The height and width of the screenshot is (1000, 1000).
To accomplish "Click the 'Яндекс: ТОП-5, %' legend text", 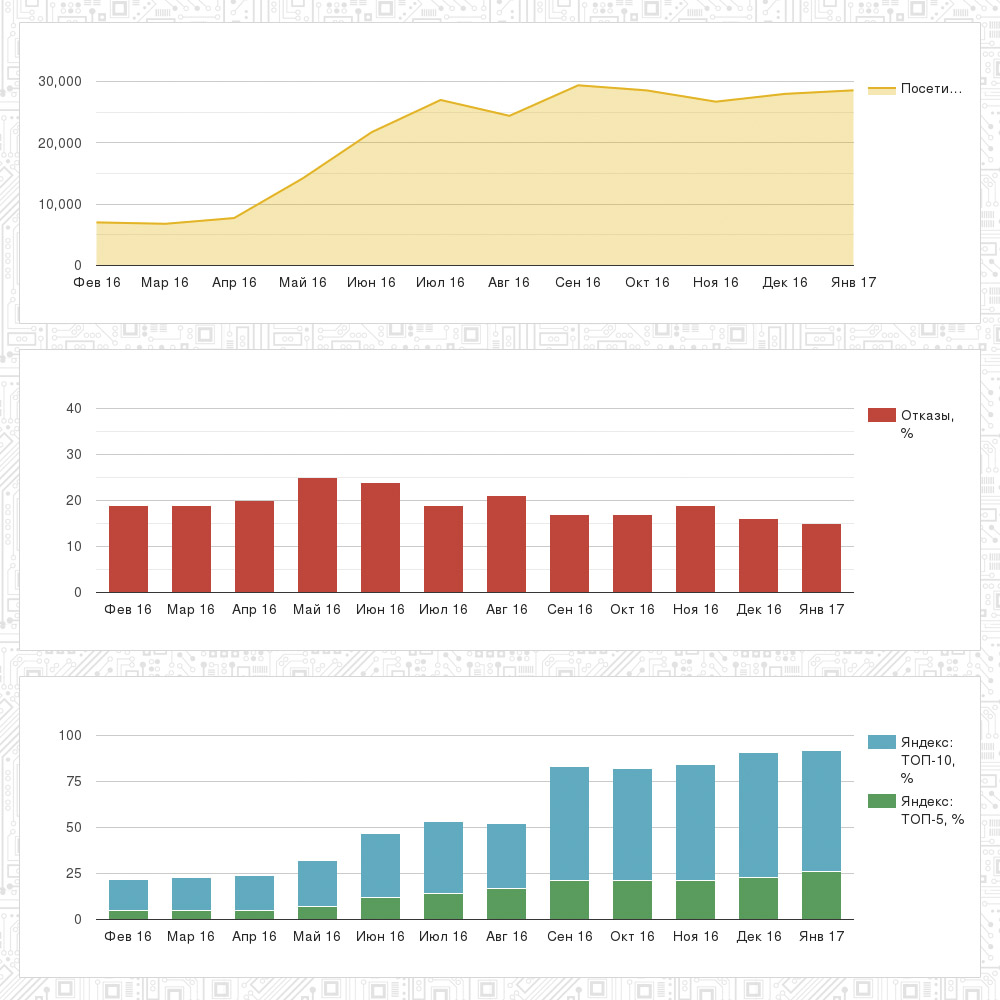I will coord(932,810).
